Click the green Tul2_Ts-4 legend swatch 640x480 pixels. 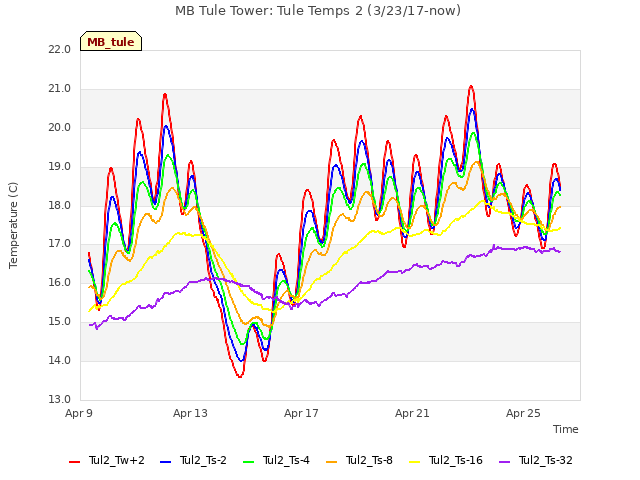coord(248,462)
